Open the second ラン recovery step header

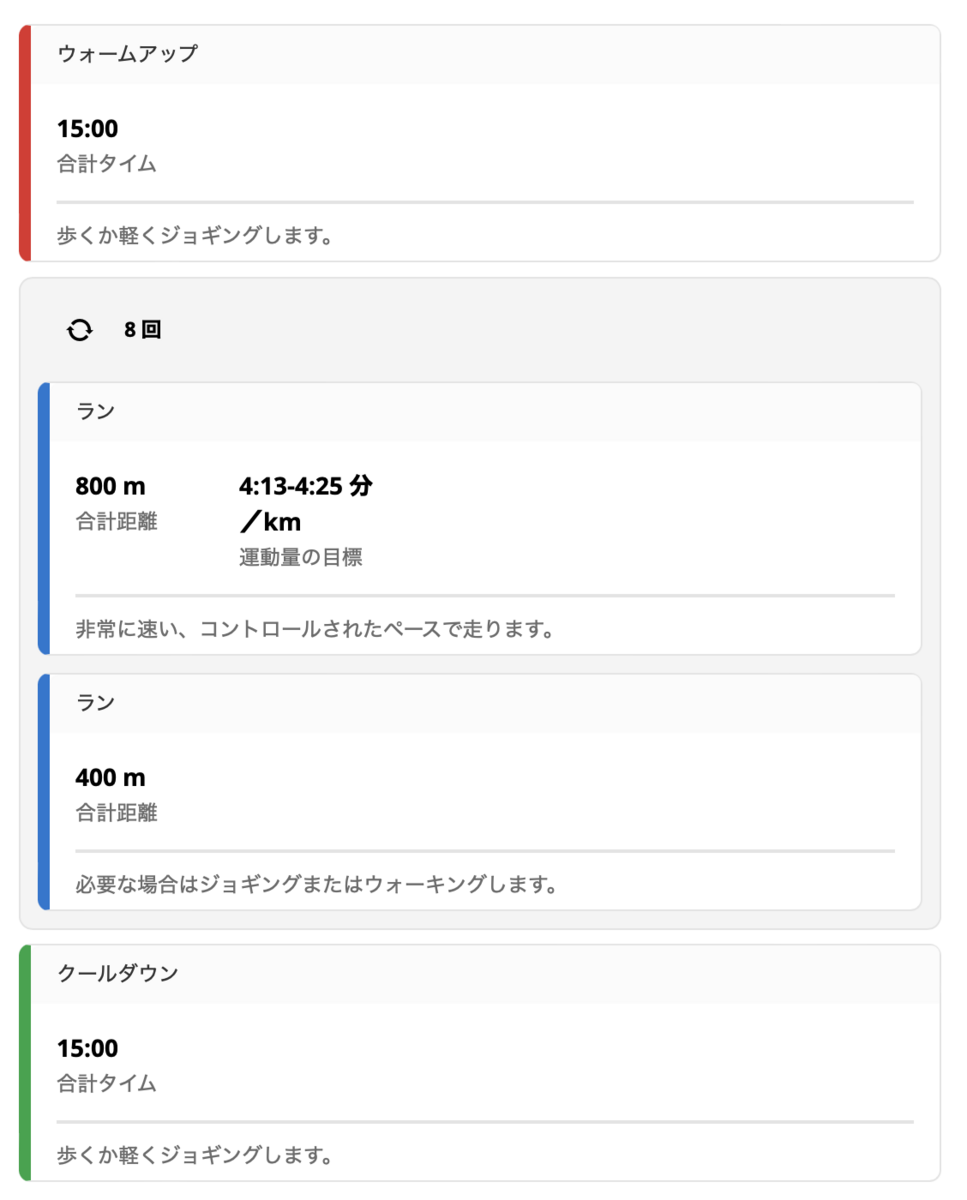485,703
